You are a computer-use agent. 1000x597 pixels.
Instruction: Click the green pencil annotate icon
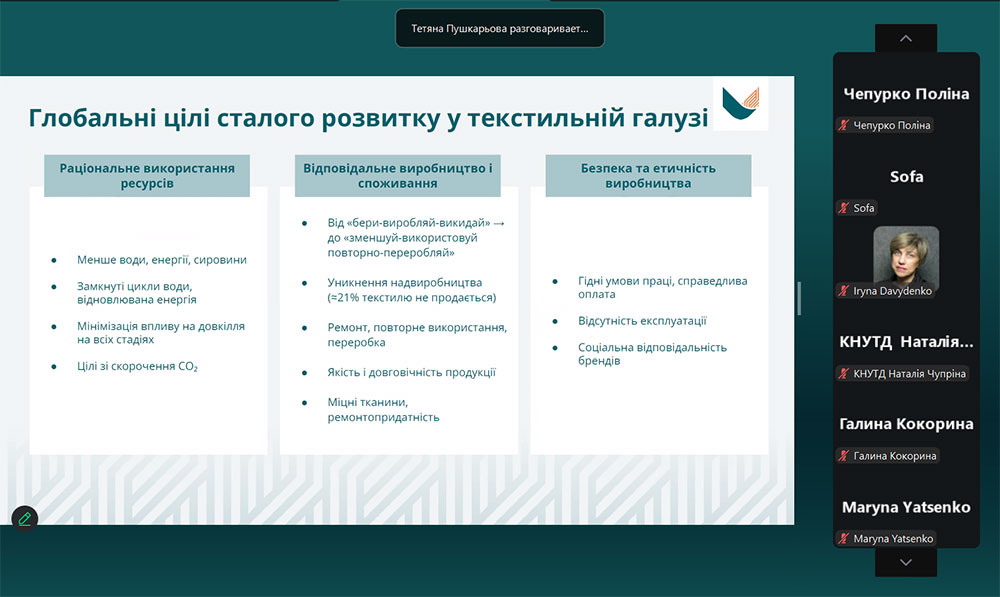coord(24,518)
